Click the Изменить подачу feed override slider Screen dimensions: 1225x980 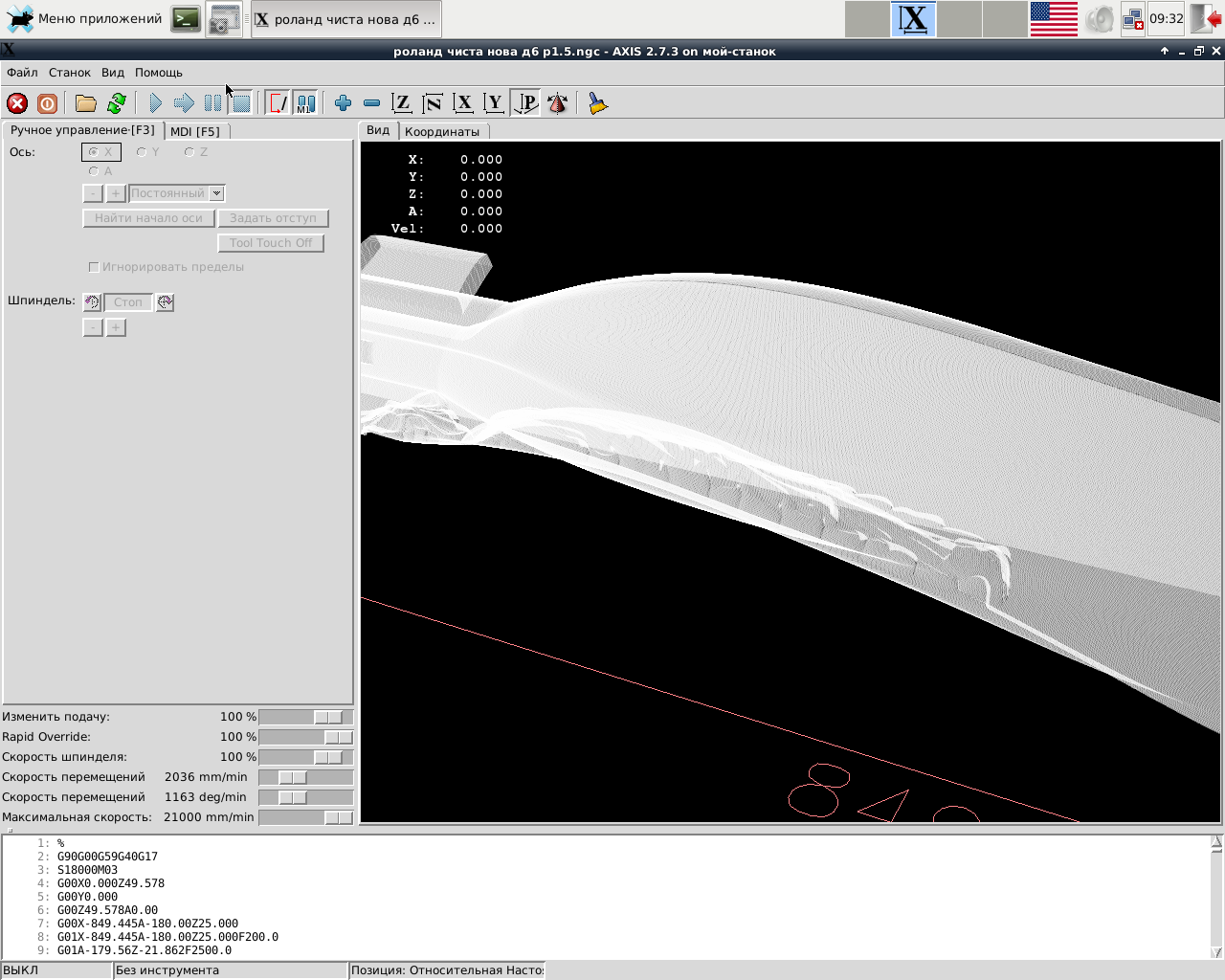click(327, 717)
